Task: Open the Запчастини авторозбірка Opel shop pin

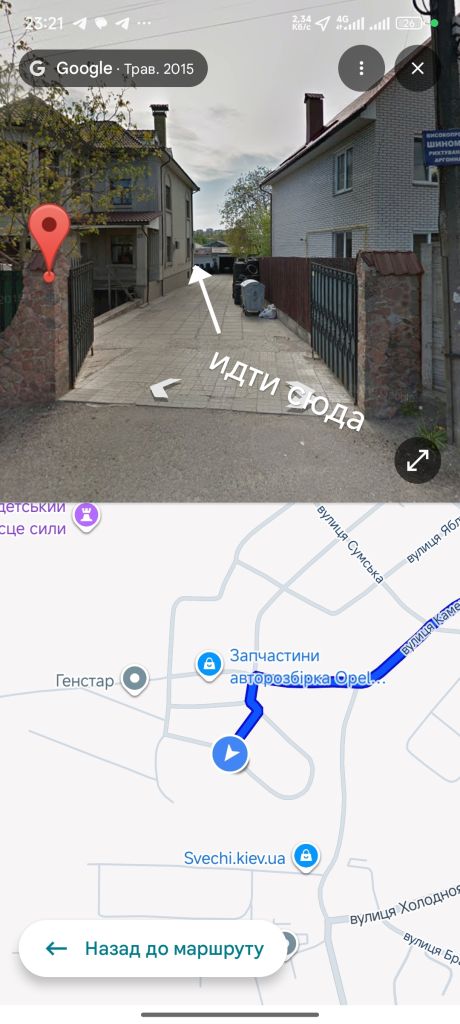Action: pyautogui.click(x=209, y=665)
